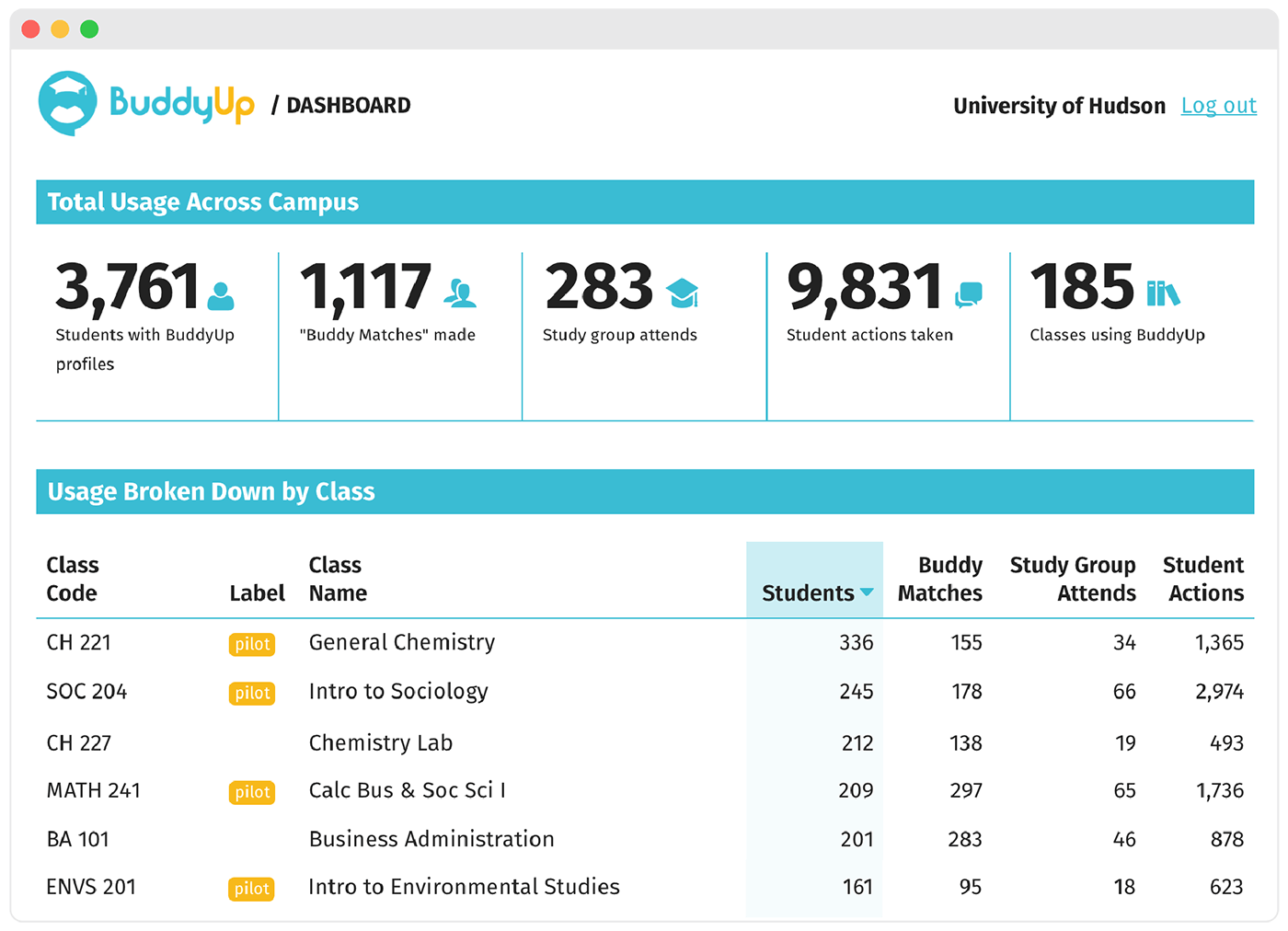Click the buddy match icon beside 1,117
The image size is (1288, 931).
[x=460, y=293]
